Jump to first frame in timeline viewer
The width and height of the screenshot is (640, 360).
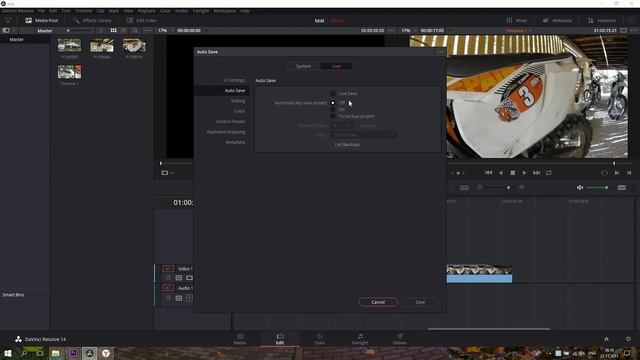click(489, 173)
